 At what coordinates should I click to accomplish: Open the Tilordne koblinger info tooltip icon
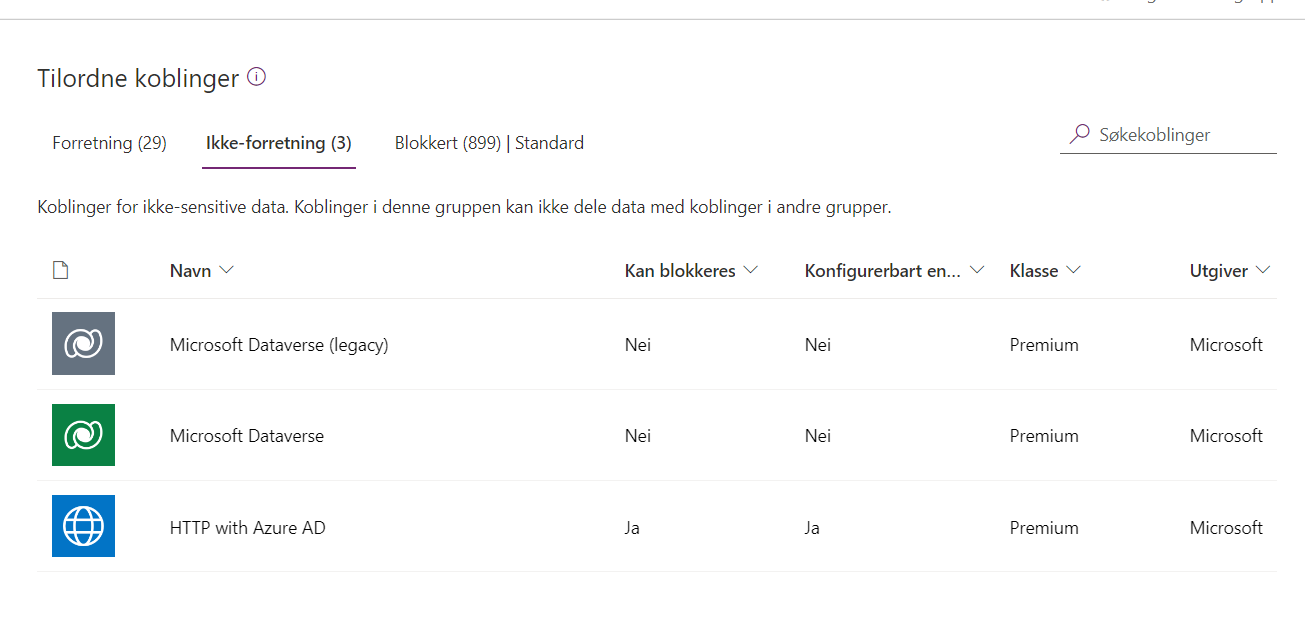click(x=256, y=77)
